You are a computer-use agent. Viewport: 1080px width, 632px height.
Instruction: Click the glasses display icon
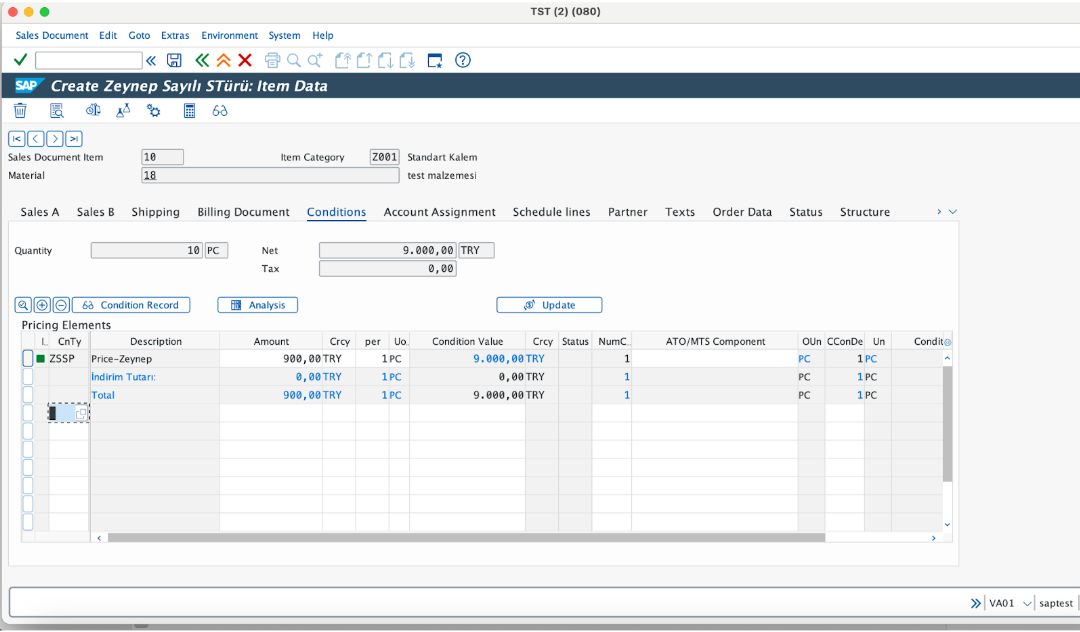220,110
